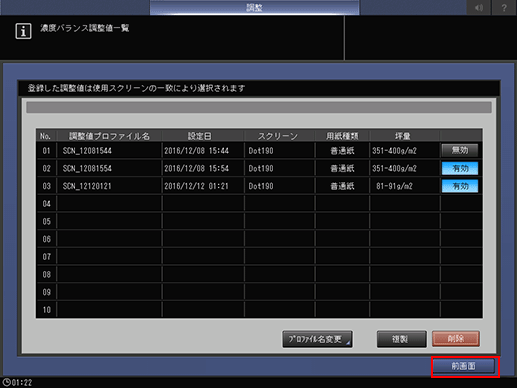Click the 濃度バランス調整値一覧 title text
The image size is (517, 388).
click(x=85, y=28)
